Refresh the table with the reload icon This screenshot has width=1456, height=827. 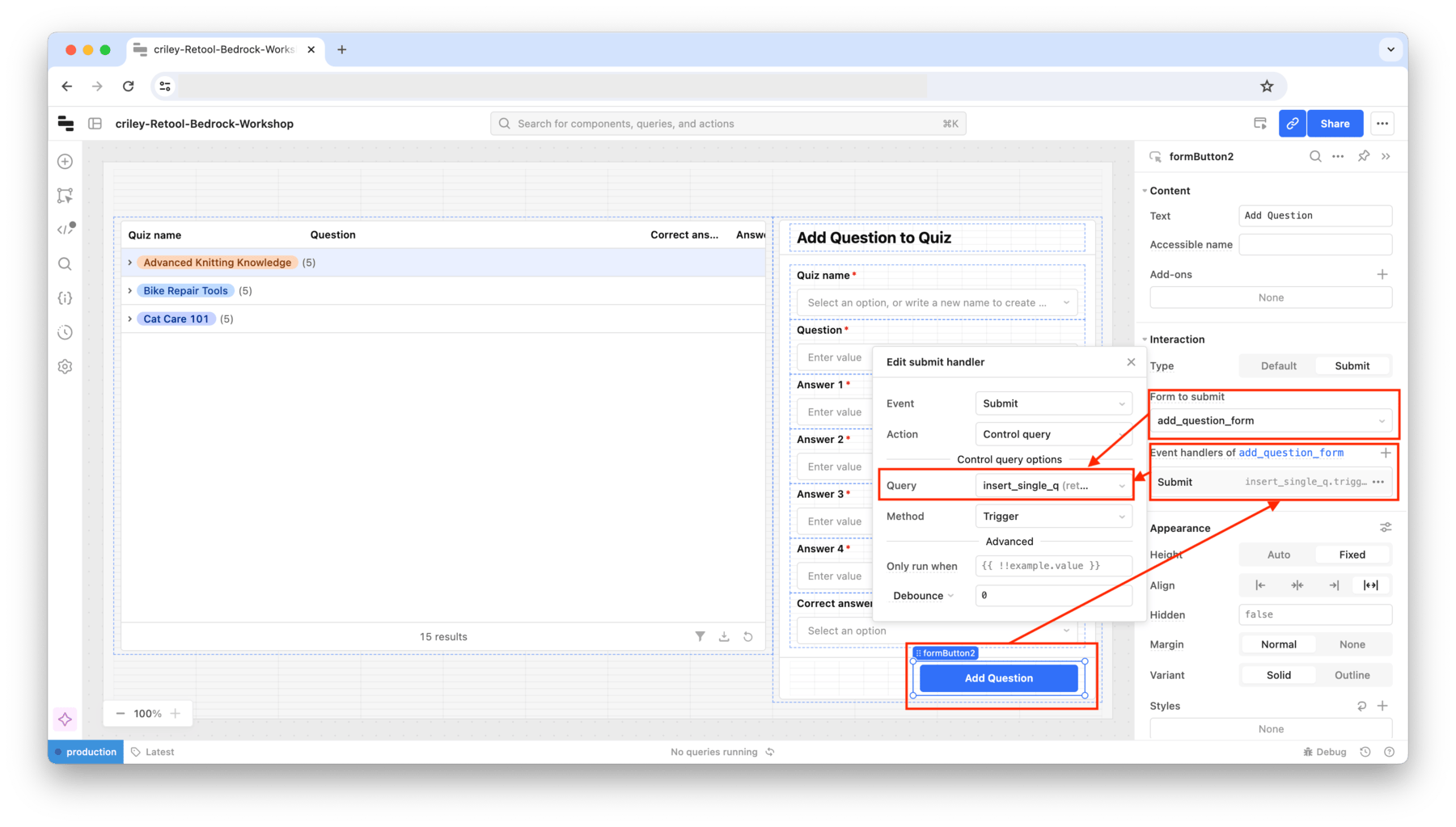coord(748,636)
